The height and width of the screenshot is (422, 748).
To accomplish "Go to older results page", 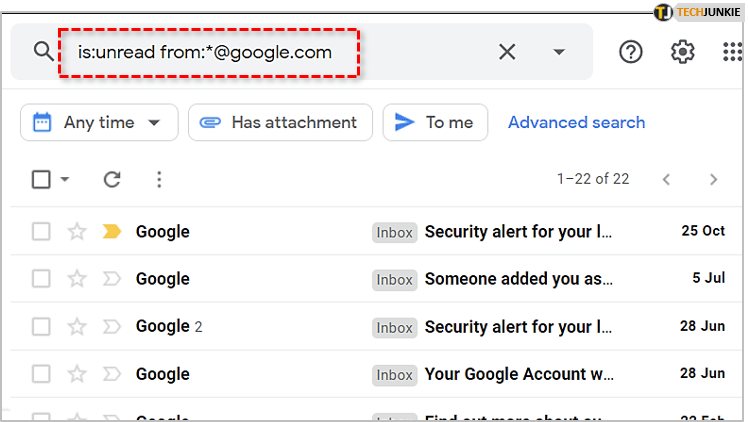I will [713, 180].
